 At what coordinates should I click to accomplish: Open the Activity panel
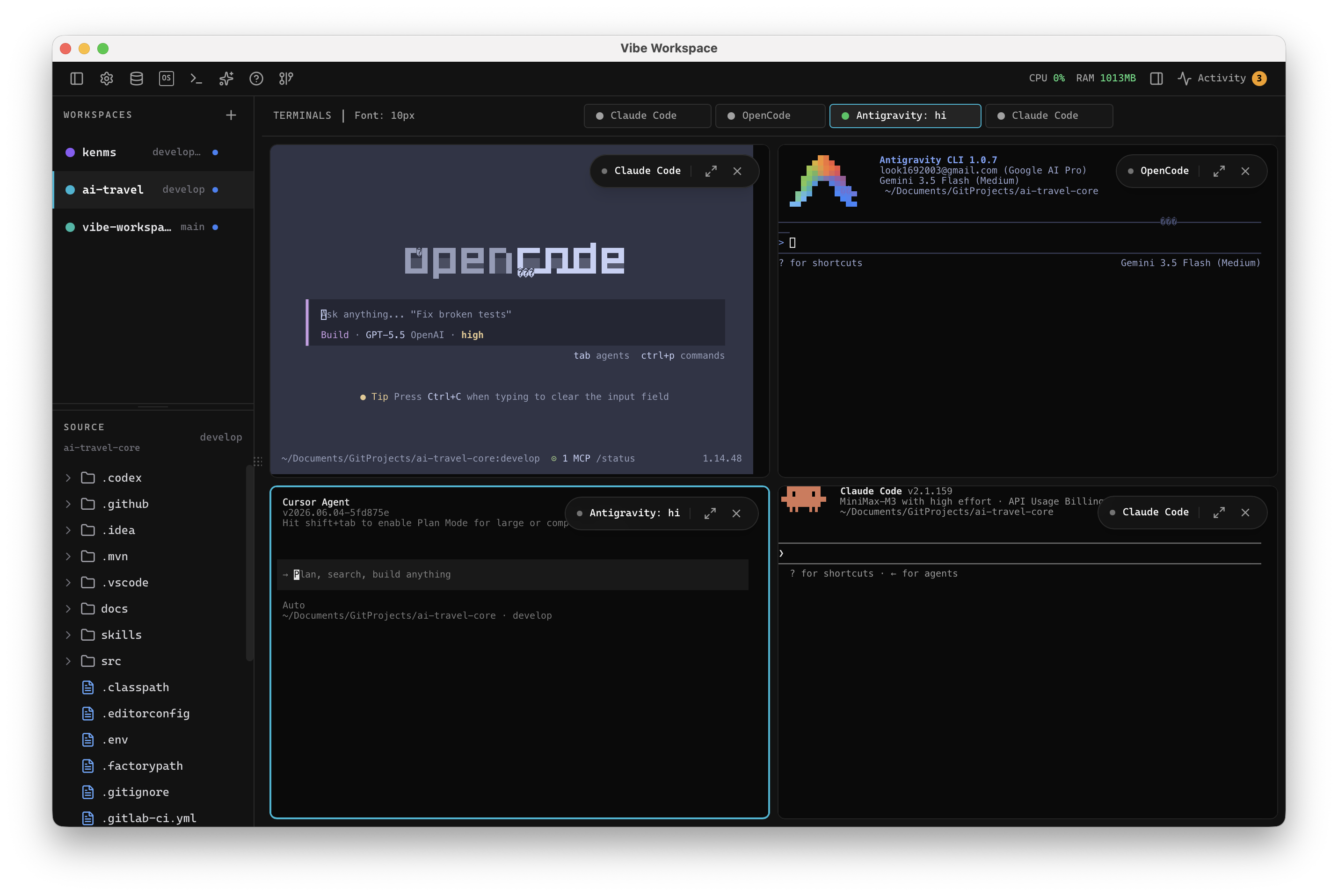(1222, 78)
